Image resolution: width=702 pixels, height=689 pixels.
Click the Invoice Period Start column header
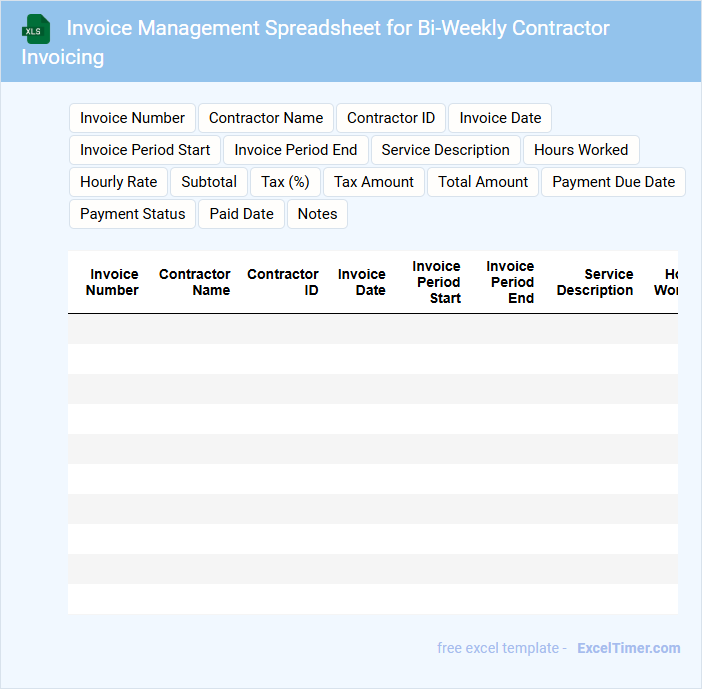click(x=437, y=282)
